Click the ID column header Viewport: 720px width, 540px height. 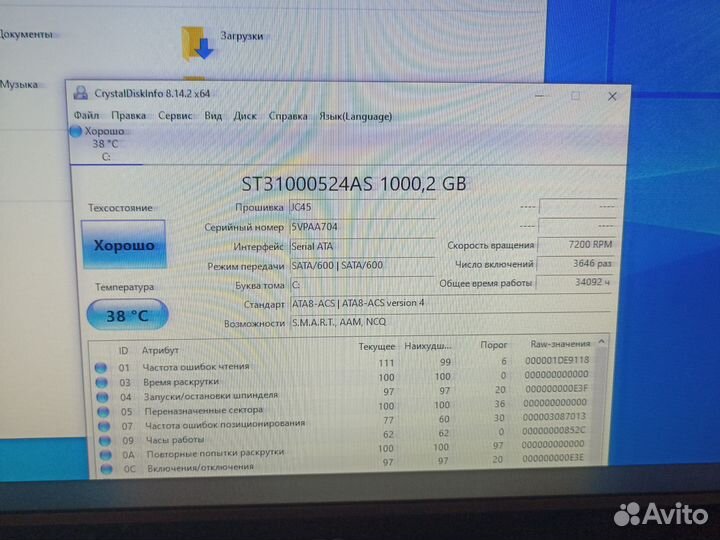123,351
